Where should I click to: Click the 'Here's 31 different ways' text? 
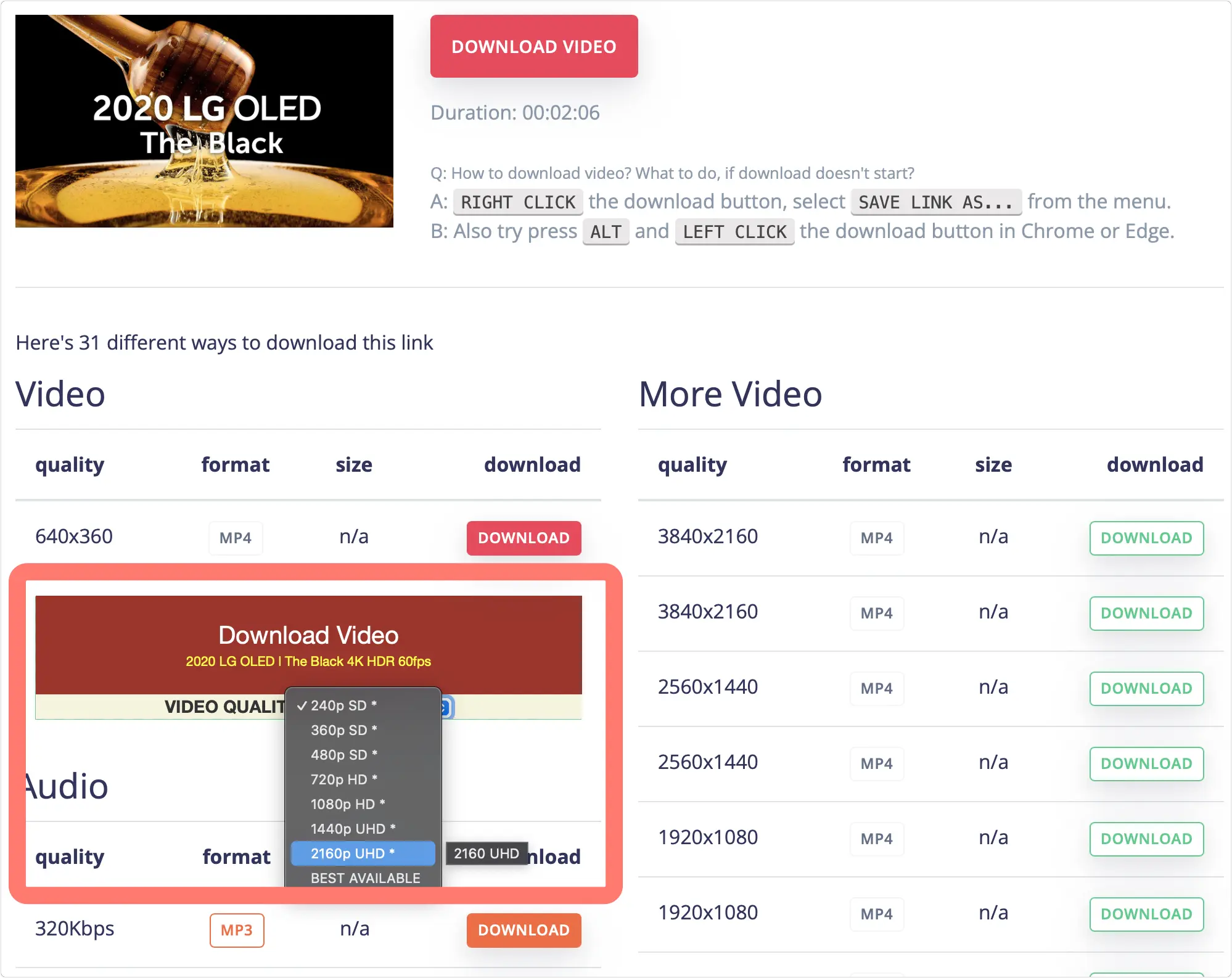point(224,343)
